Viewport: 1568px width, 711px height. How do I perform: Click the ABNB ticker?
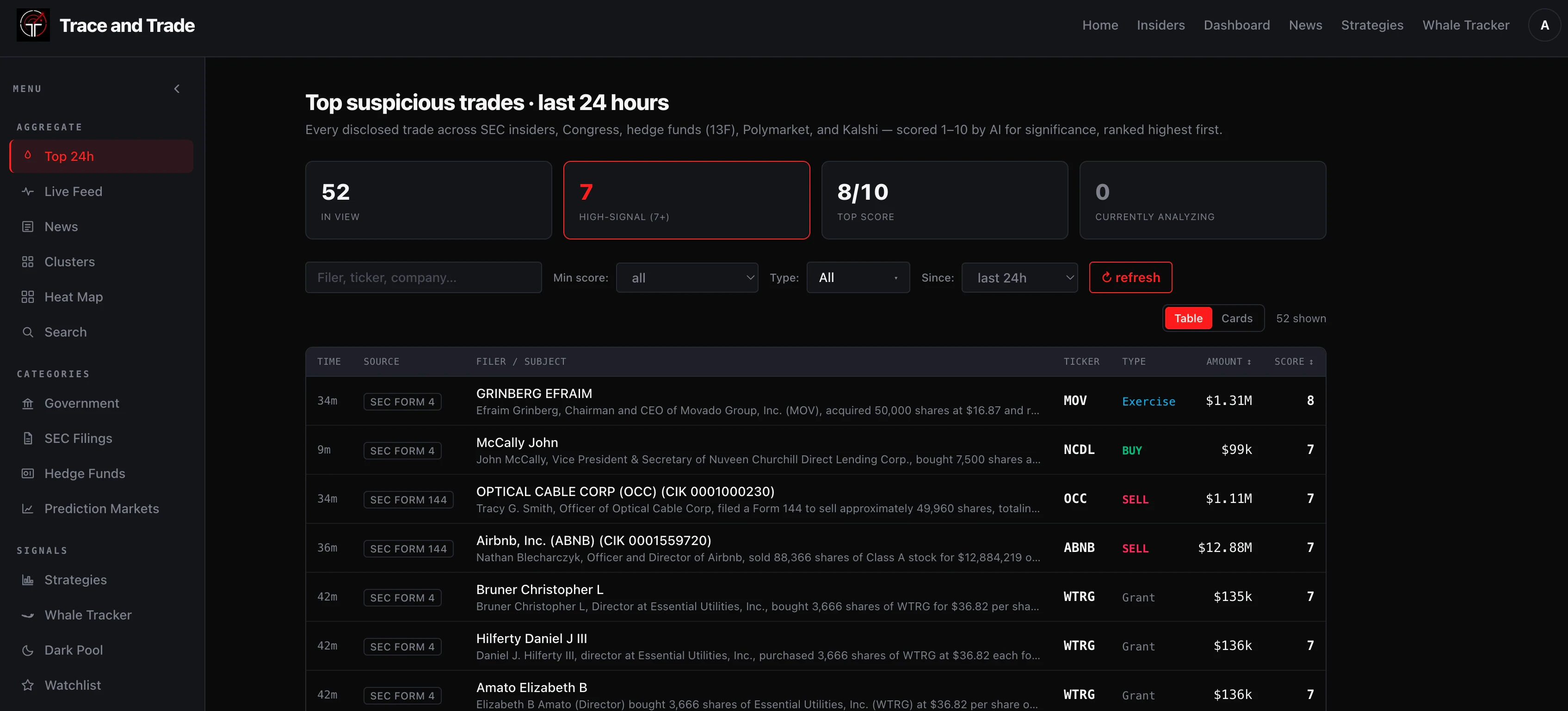tap(1079, 547)
